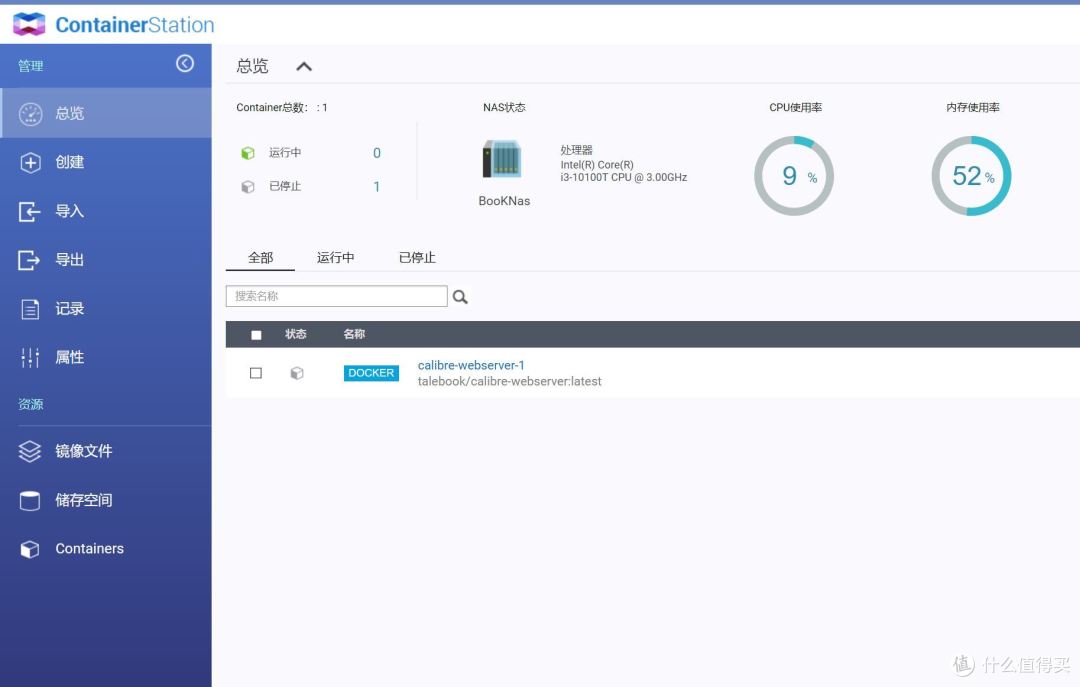
Task: Click talebook/calibre-webserver:latest image text
Action: point(510,382)
